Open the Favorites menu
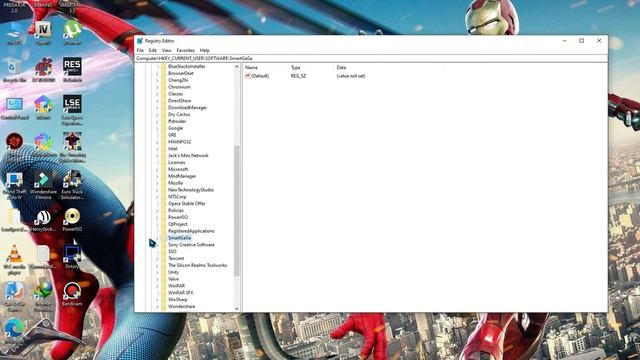Image resolution: width=640 pixels, height=360 pixels. (x=185, y=50)
